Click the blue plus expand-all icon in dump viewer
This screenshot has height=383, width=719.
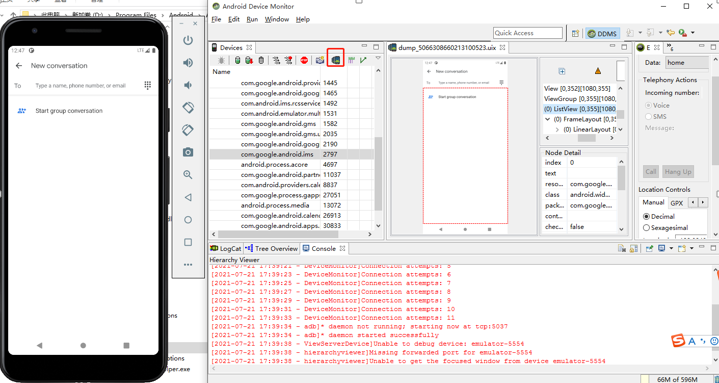click(x=562, y=71)
